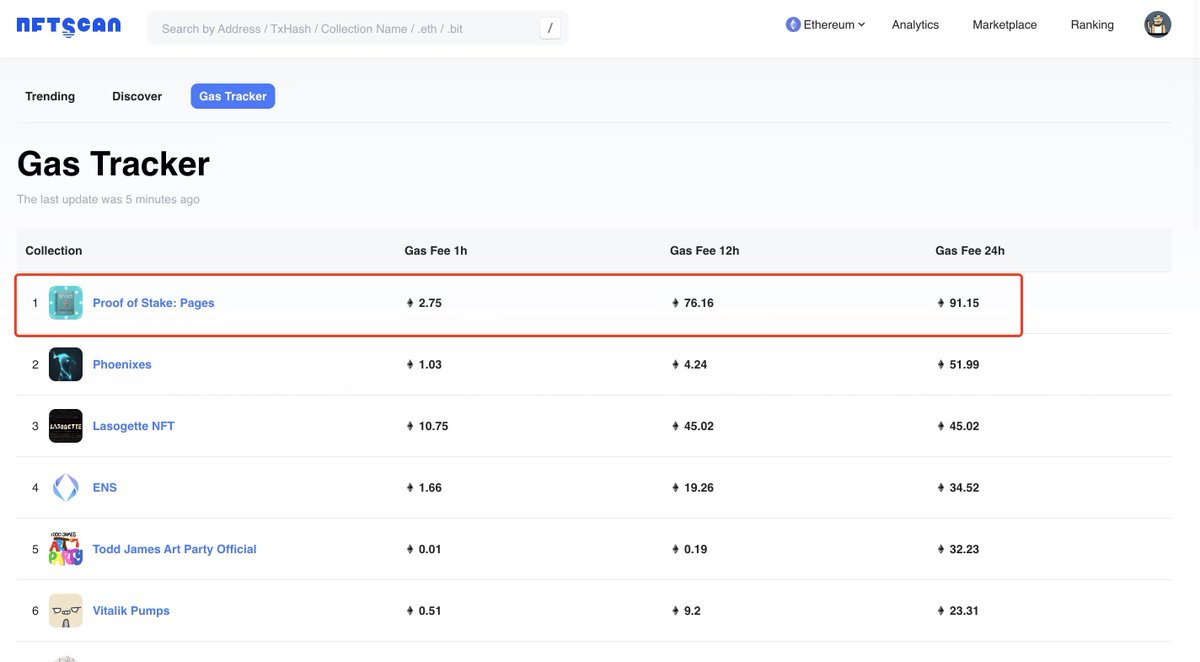The height and width of the screenshot is (662, 1200).
Task: Open the Phoenixes collection link
Action: pos(122,364)
